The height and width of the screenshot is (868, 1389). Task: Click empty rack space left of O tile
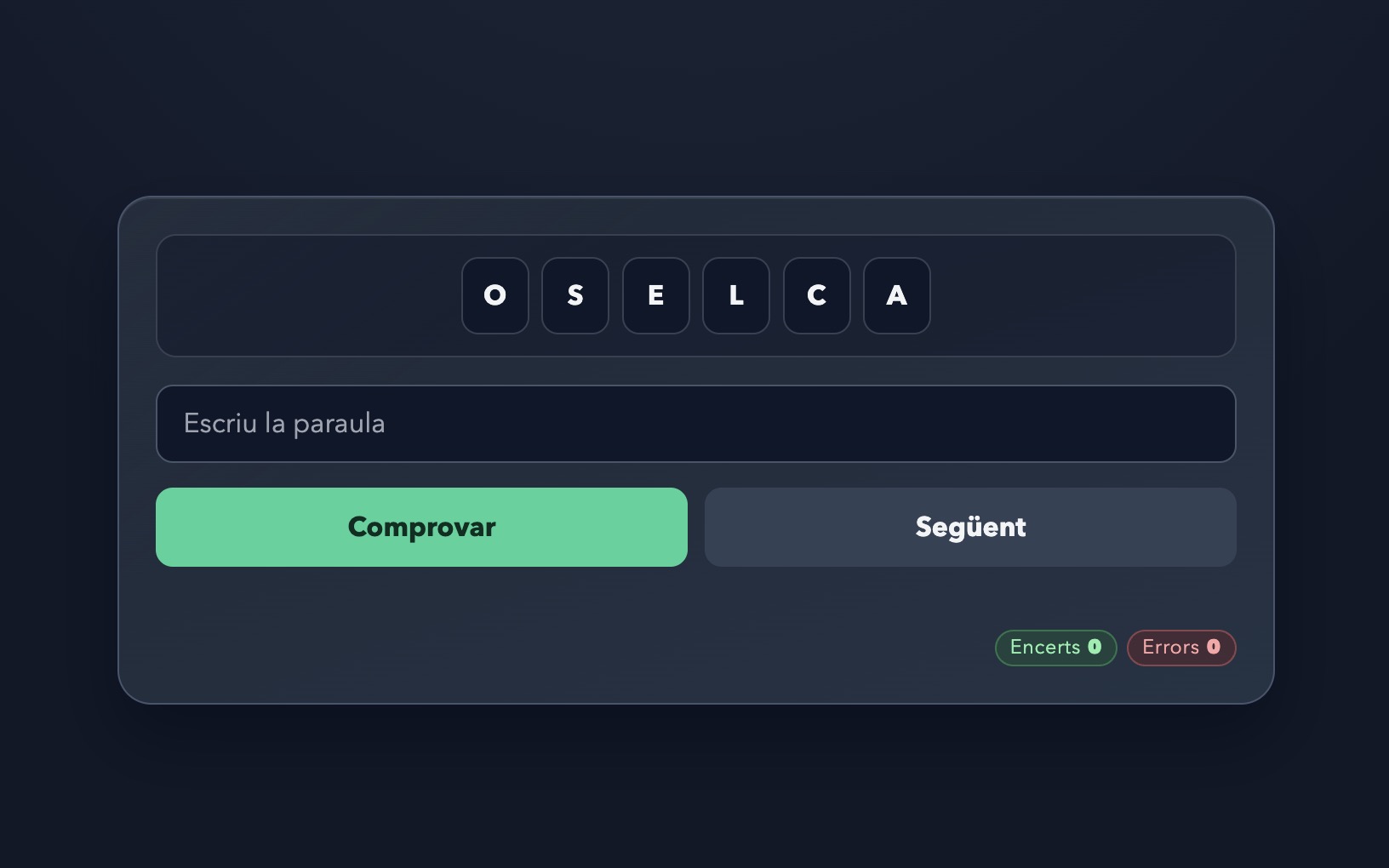pos(306,295)
